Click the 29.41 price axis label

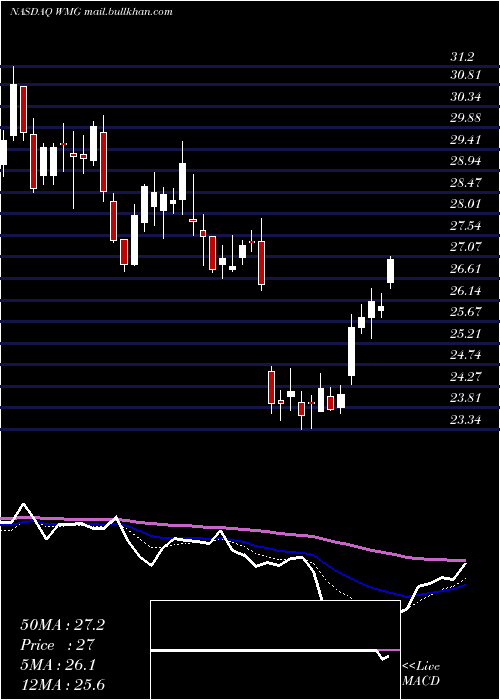[466, 139]
